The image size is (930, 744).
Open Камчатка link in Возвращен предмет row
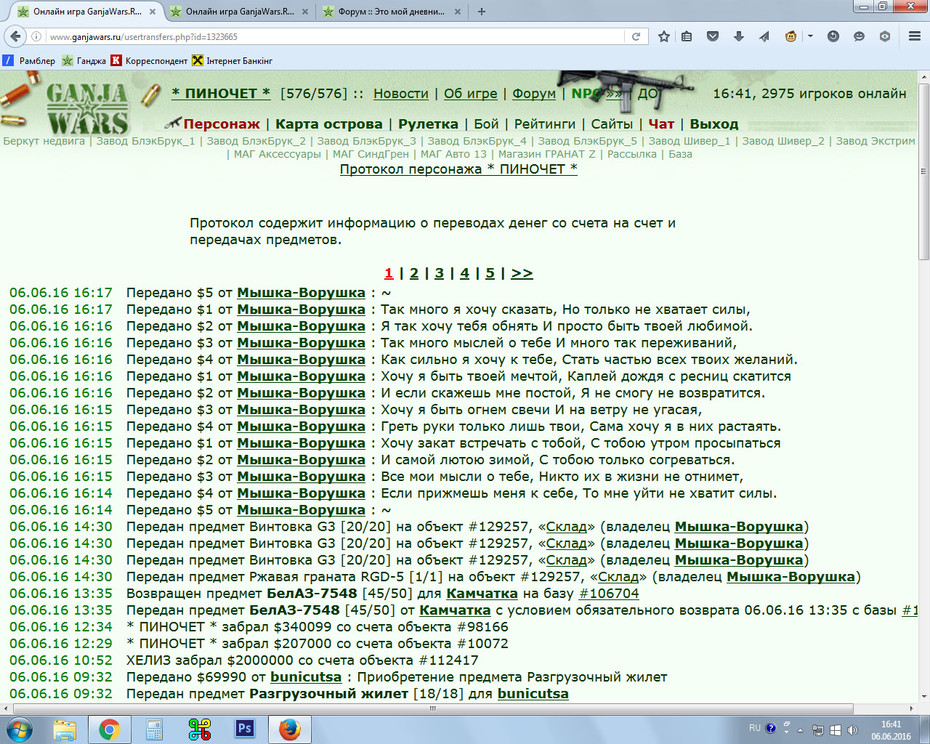click(x=482, y=593)
